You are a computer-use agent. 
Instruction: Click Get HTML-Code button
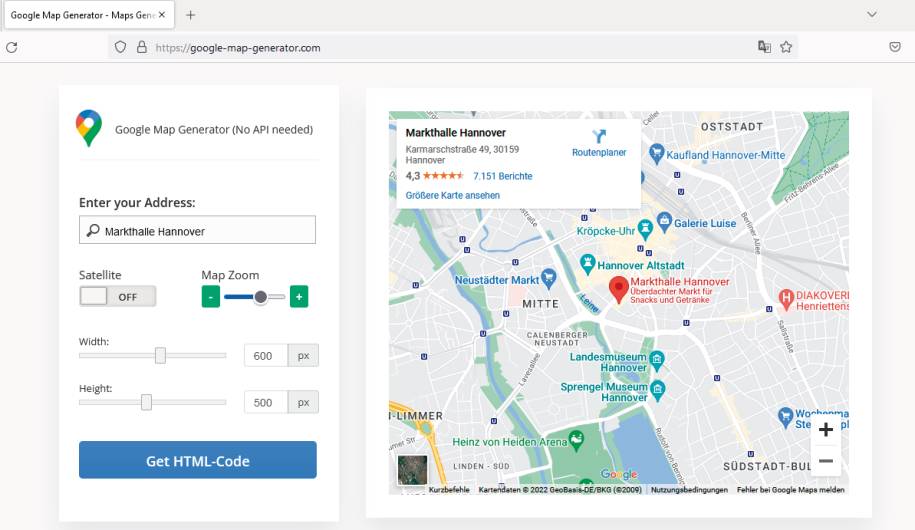coord(198,460)
